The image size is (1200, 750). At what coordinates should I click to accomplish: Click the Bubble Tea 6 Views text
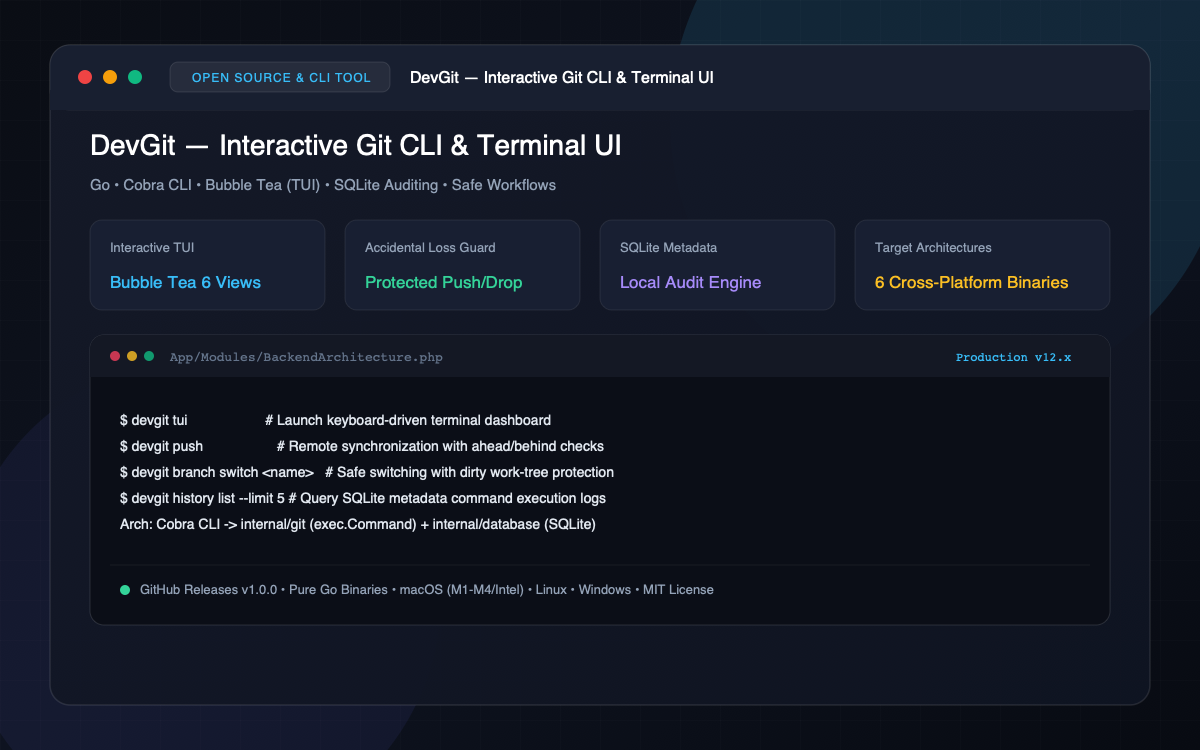pos(185,283)
